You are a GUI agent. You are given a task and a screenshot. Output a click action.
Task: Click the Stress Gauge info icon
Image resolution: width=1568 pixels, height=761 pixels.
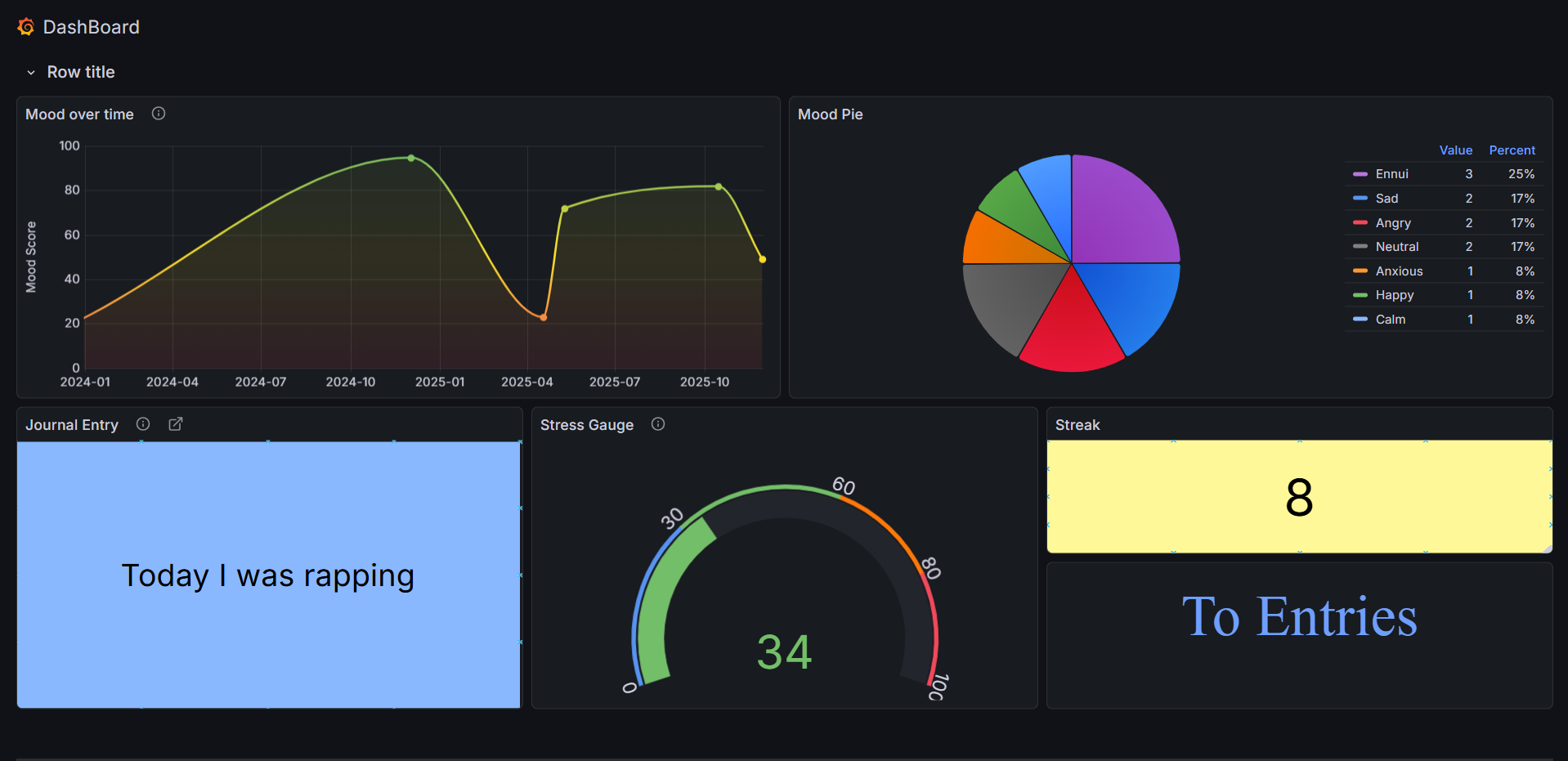658,423
